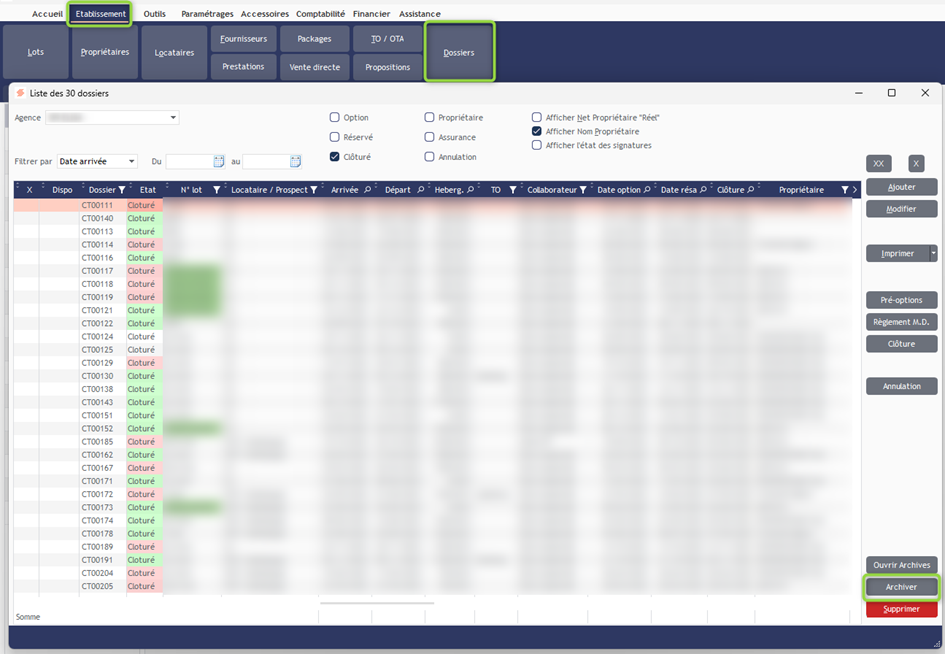The width and height of the screenshot is (945, 654).
Task: Open the Paramétrages menu
Action: [x=207, y=14]
